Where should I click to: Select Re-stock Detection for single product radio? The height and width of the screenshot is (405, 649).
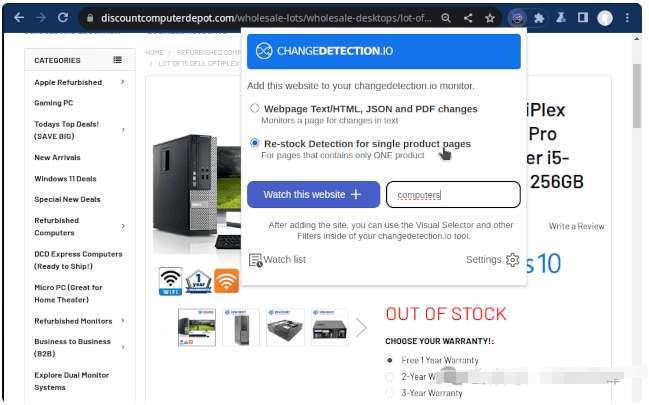[x=255, y=143]
